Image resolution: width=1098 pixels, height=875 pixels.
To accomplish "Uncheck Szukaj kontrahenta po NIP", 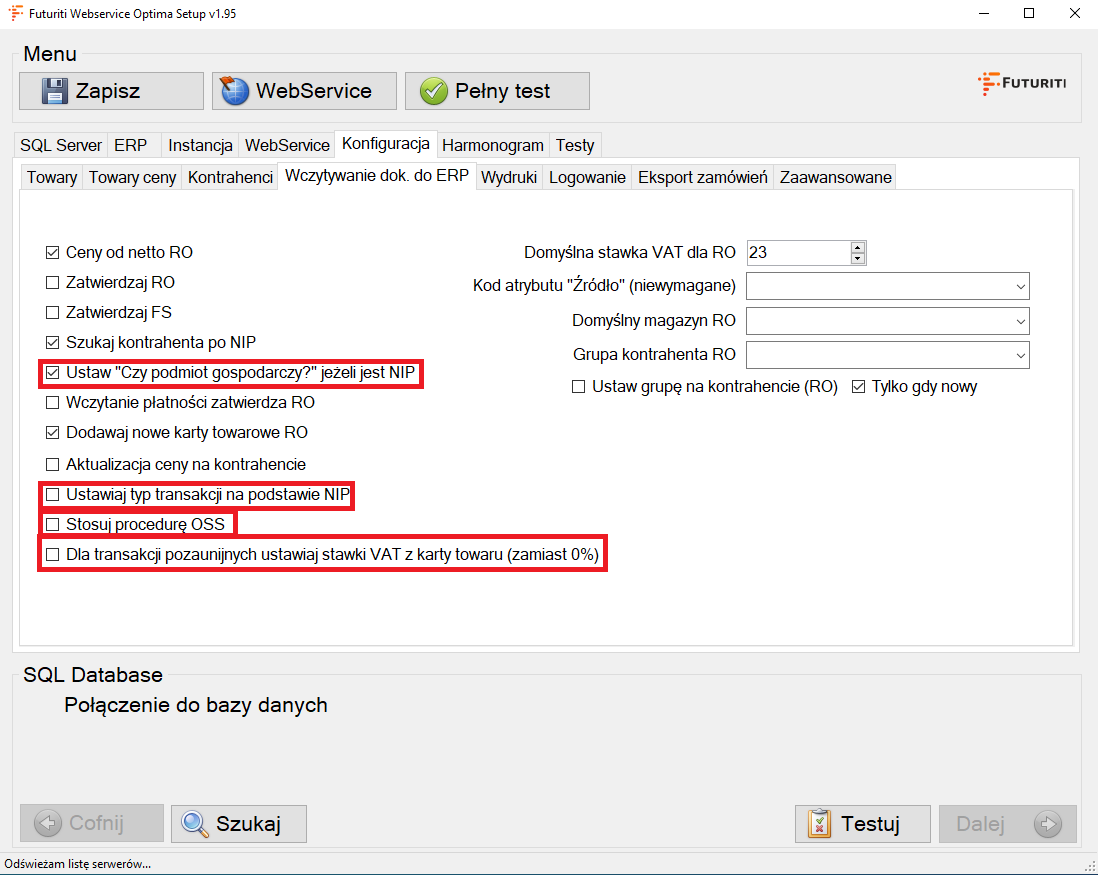I will coord(53,343).
